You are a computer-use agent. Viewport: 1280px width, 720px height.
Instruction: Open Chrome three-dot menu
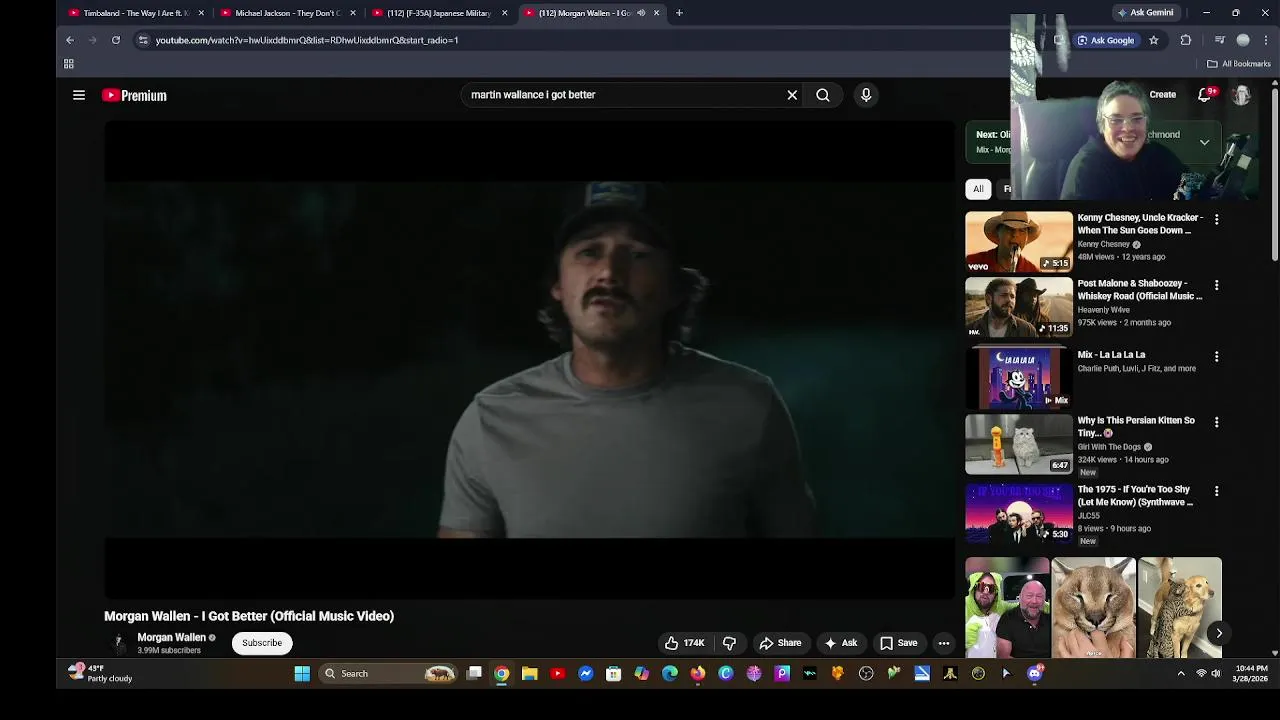point(1266,40)
